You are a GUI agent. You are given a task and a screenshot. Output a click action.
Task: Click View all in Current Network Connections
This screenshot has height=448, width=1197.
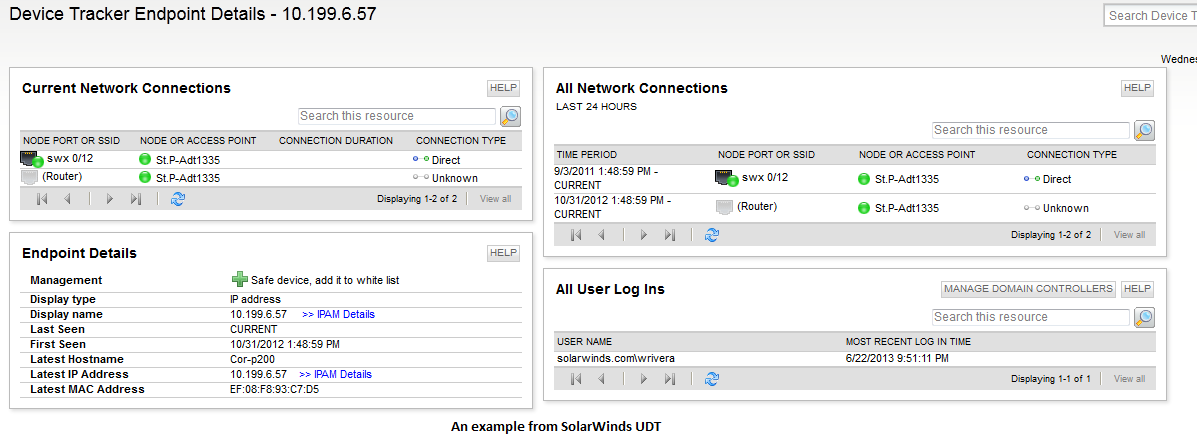[495, 199]
